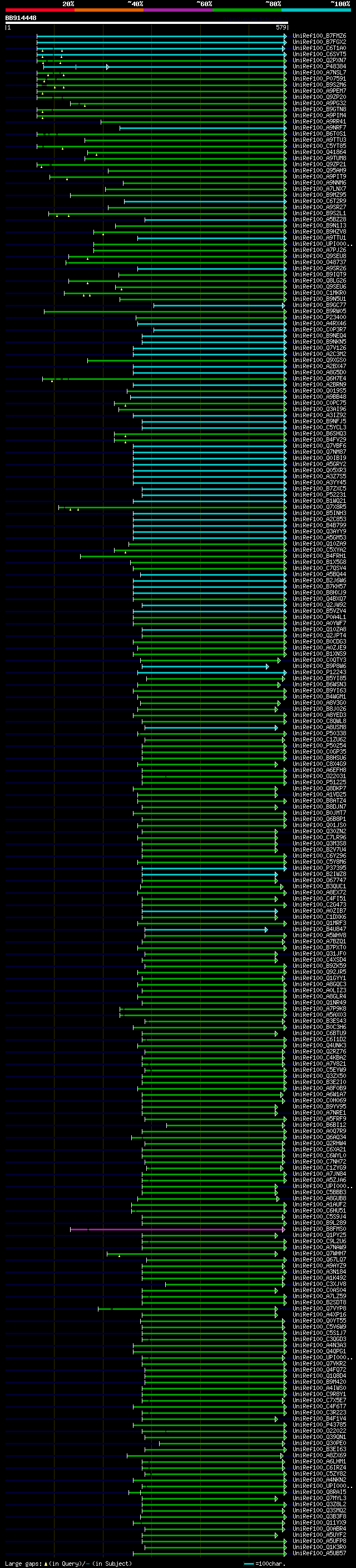Select the UniRef100_C0PC75 label
The image size is (356, 1568).
tap(319, 403)
